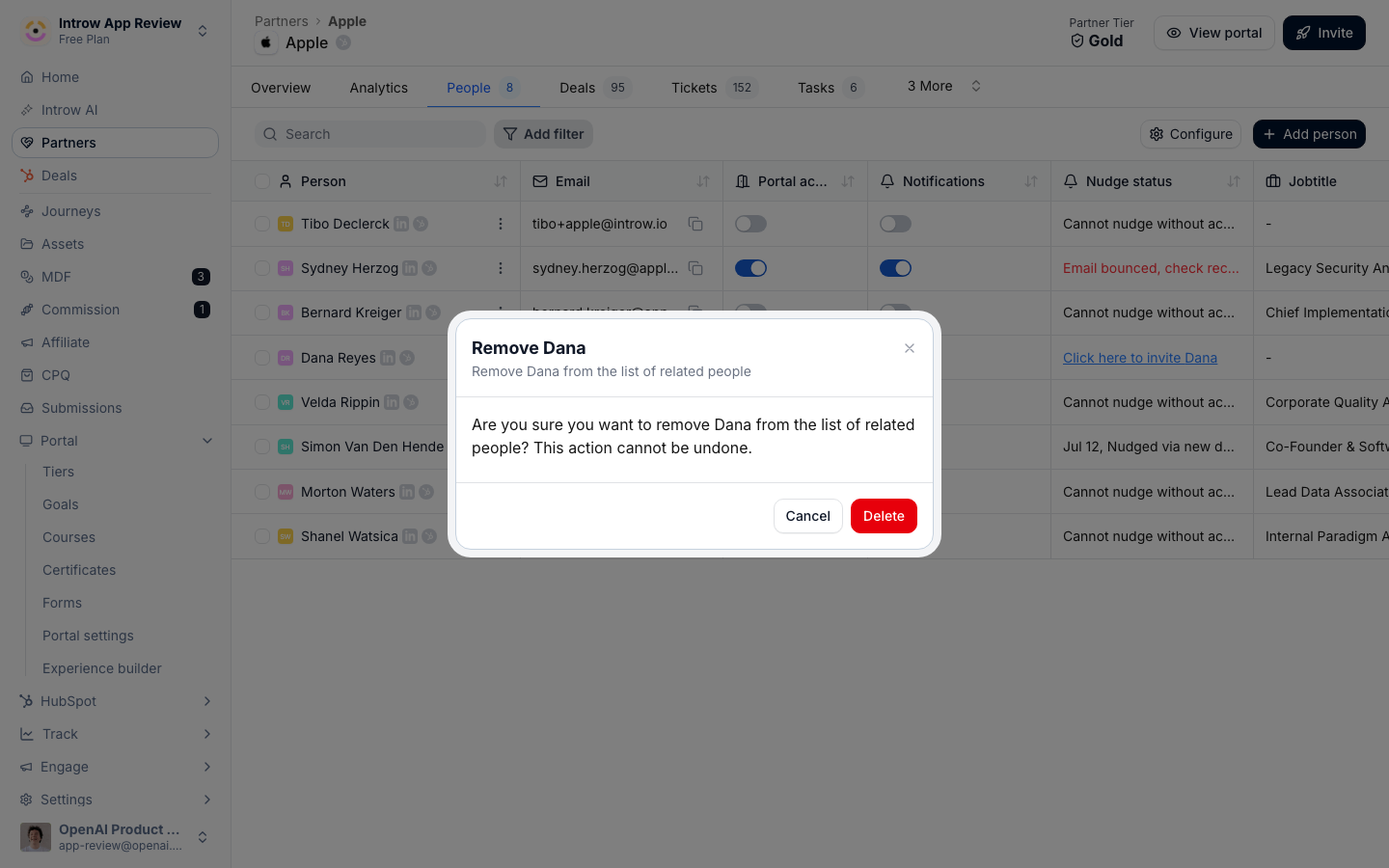
Task: Check the select-all people checkbox
Action: pos(262,181)
